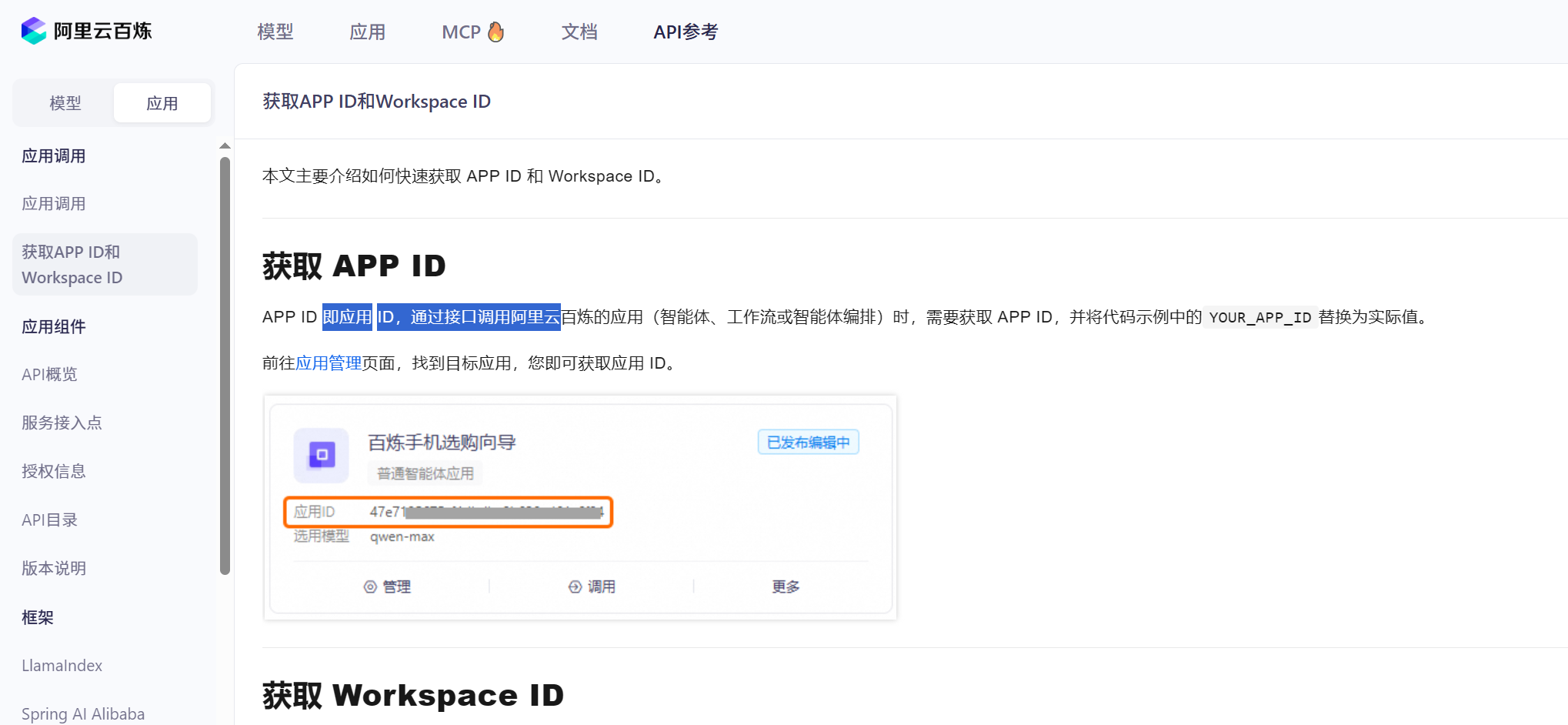
Task: Click the 获取 APP ID heading
Action: click(354, 266)
